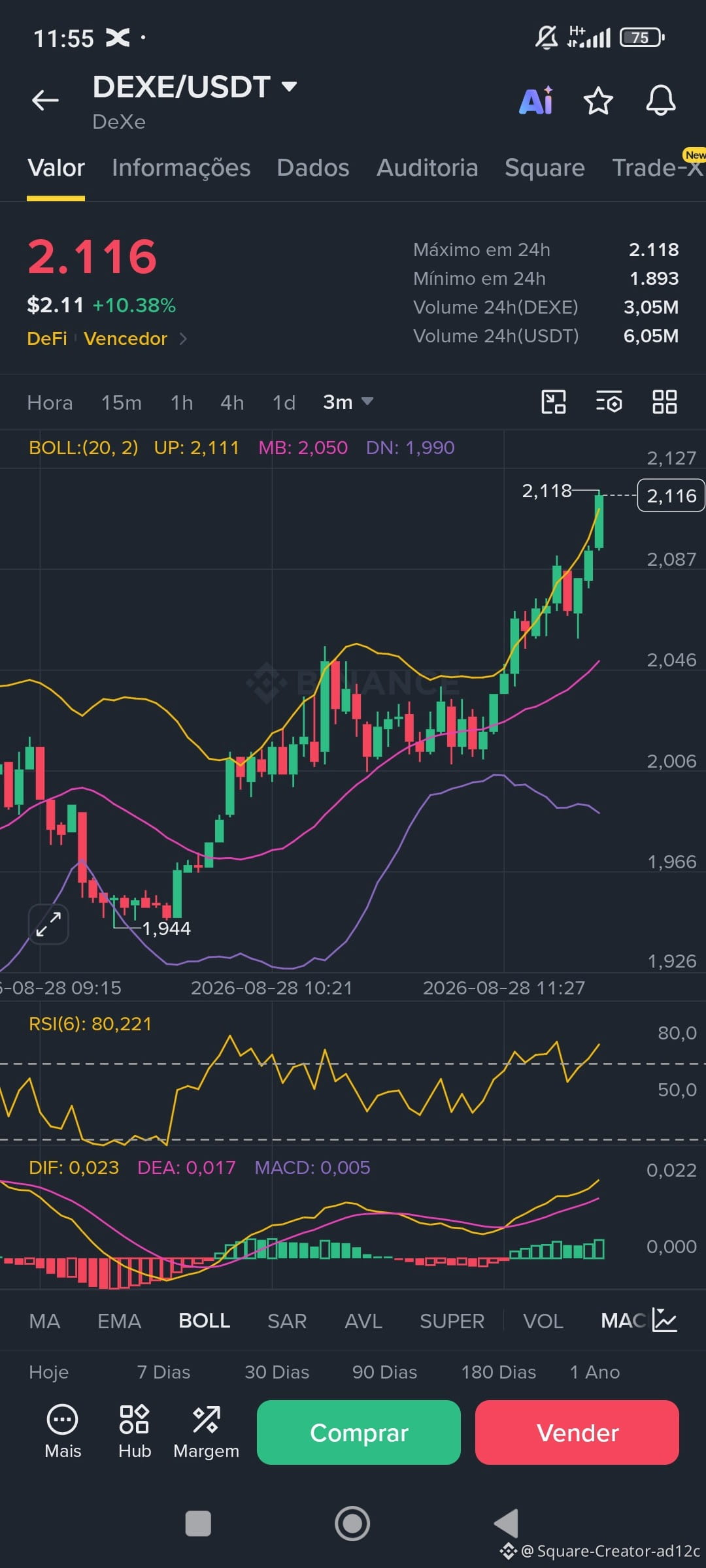This screenshot has width=706, height=1568.
Task: Open the Square tab
Action: [x=545, y=168]
